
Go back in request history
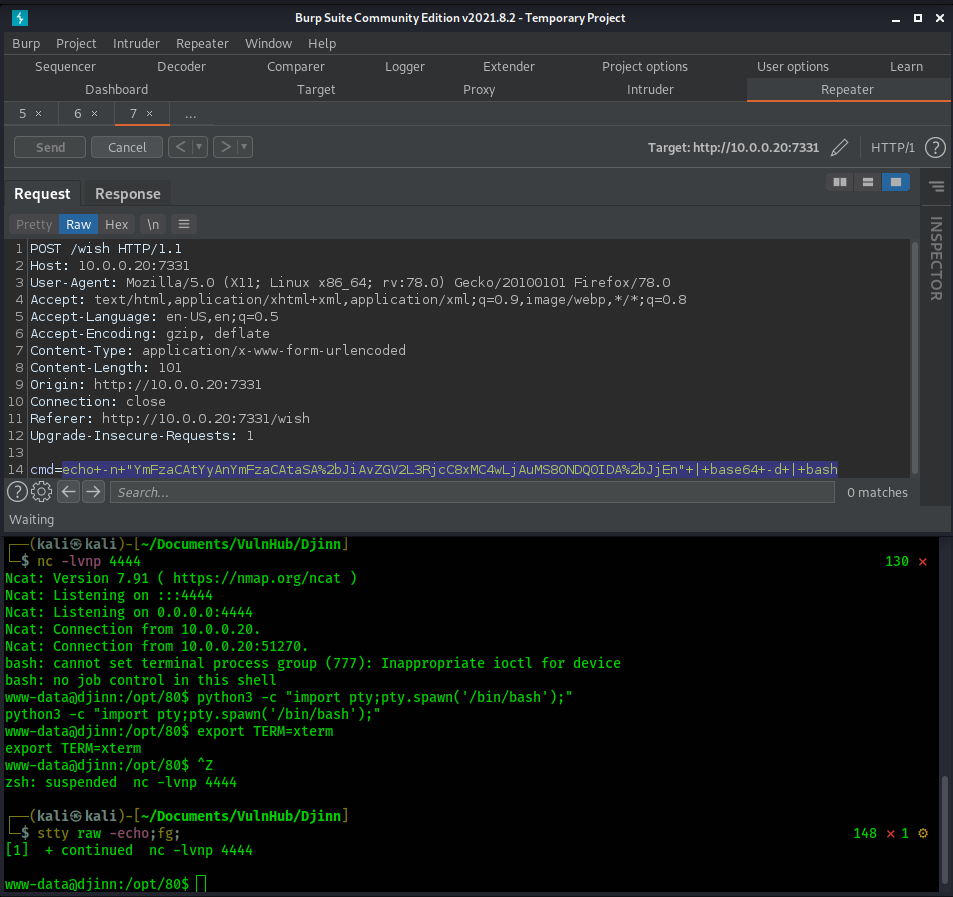180,147
